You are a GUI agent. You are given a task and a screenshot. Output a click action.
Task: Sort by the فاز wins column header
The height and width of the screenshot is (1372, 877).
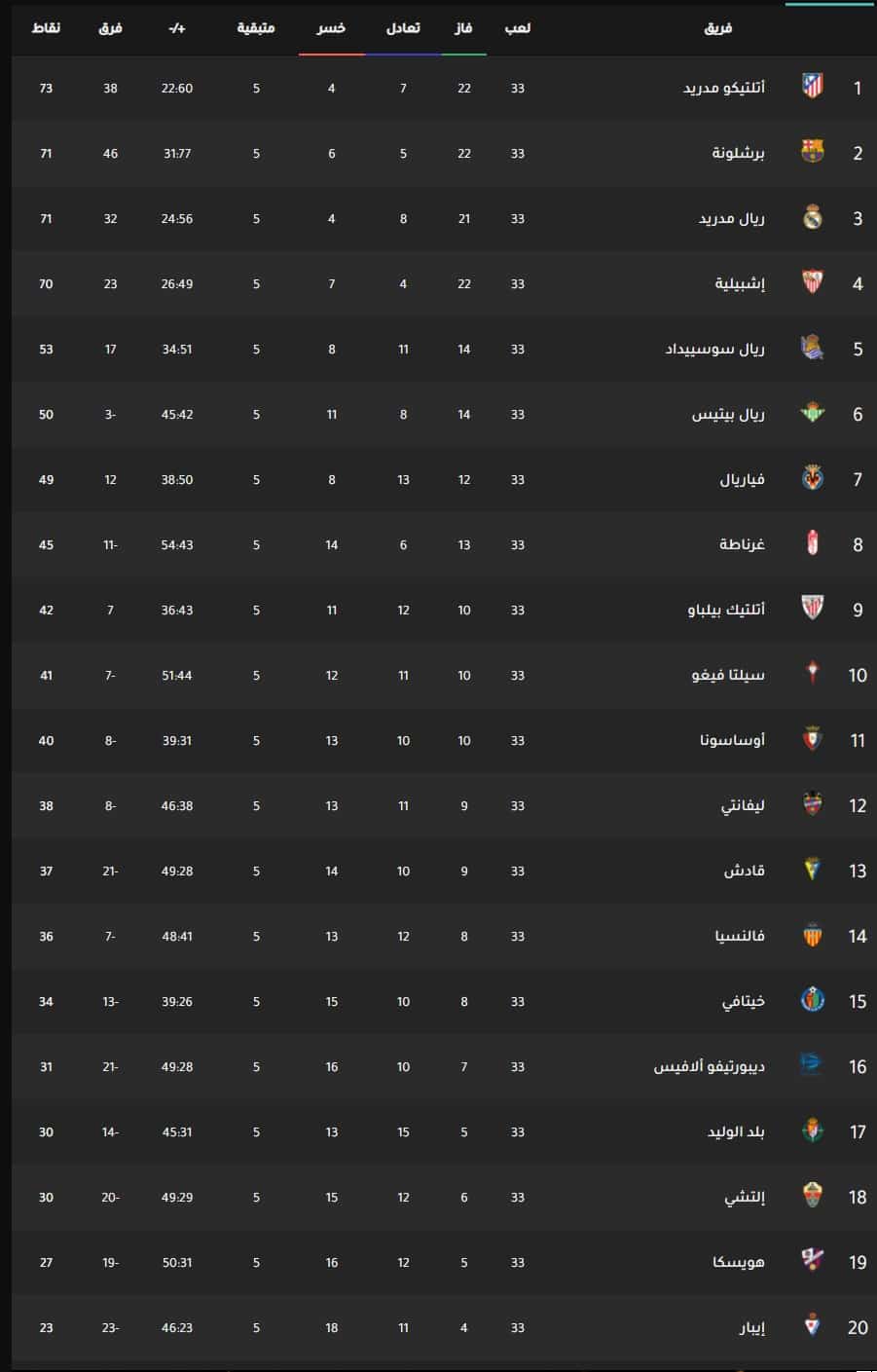(464, 28)
